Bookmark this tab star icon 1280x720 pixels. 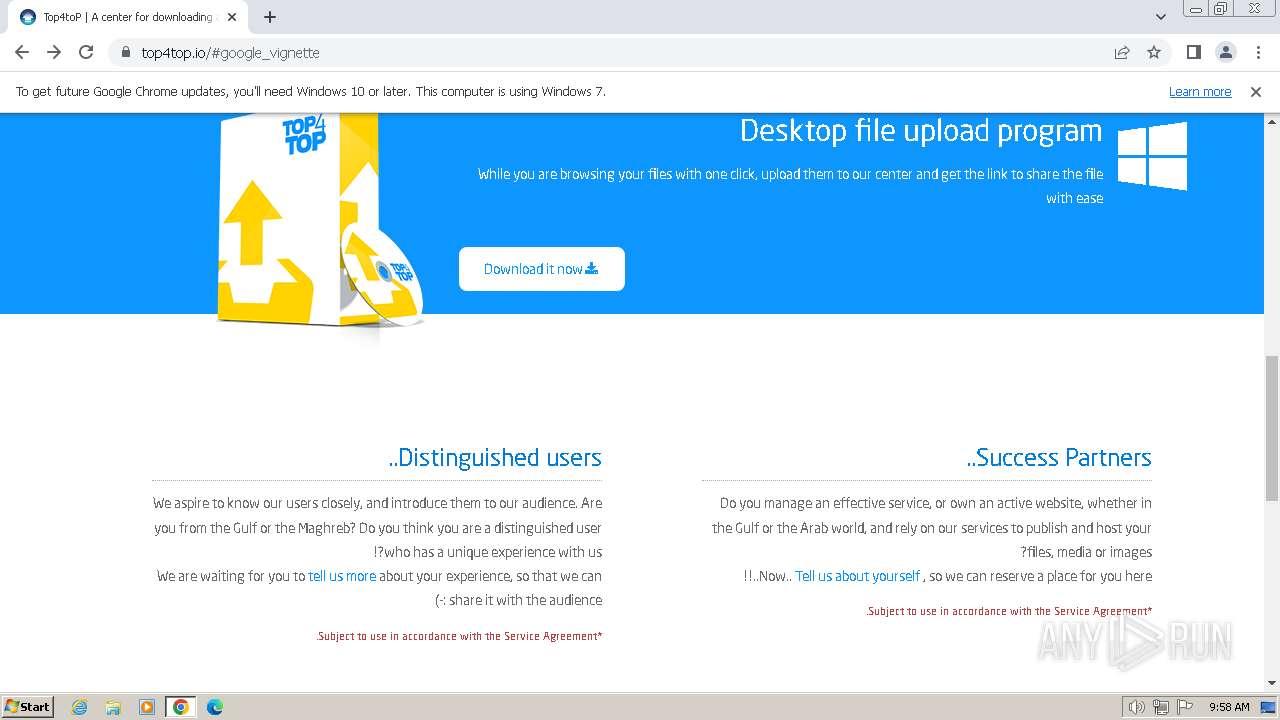click(x=1154, y=52)
